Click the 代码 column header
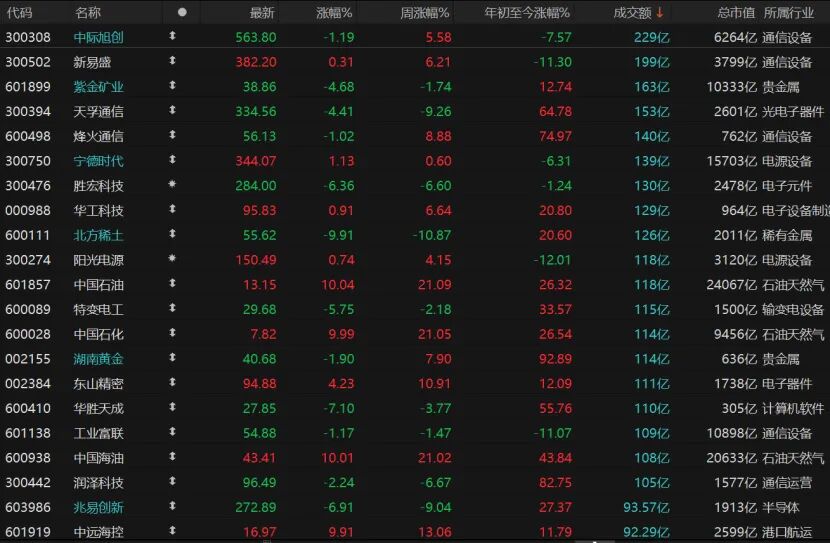 click(20, 13)
